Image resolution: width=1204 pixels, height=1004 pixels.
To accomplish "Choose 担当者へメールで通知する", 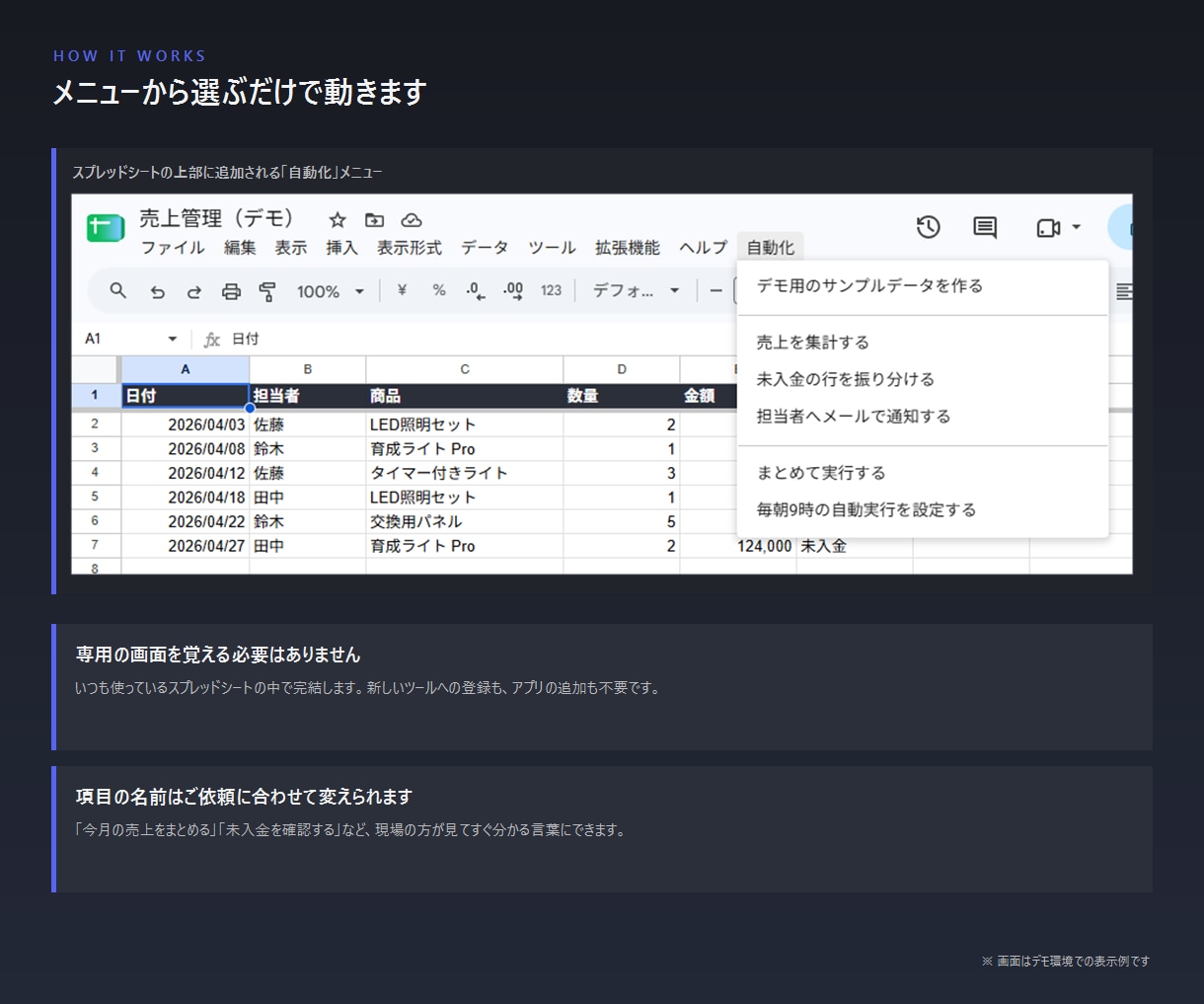I will pyautogui.click(x=923, y=417).
